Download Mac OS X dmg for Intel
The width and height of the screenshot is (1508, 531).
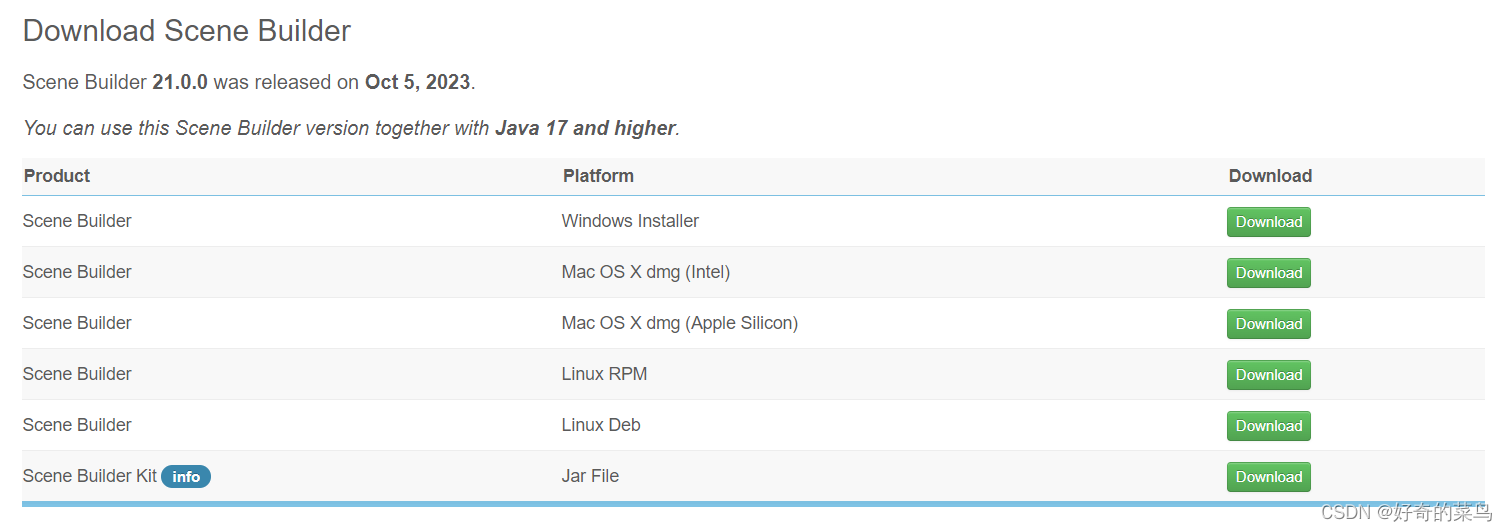tap(1268, 273)
